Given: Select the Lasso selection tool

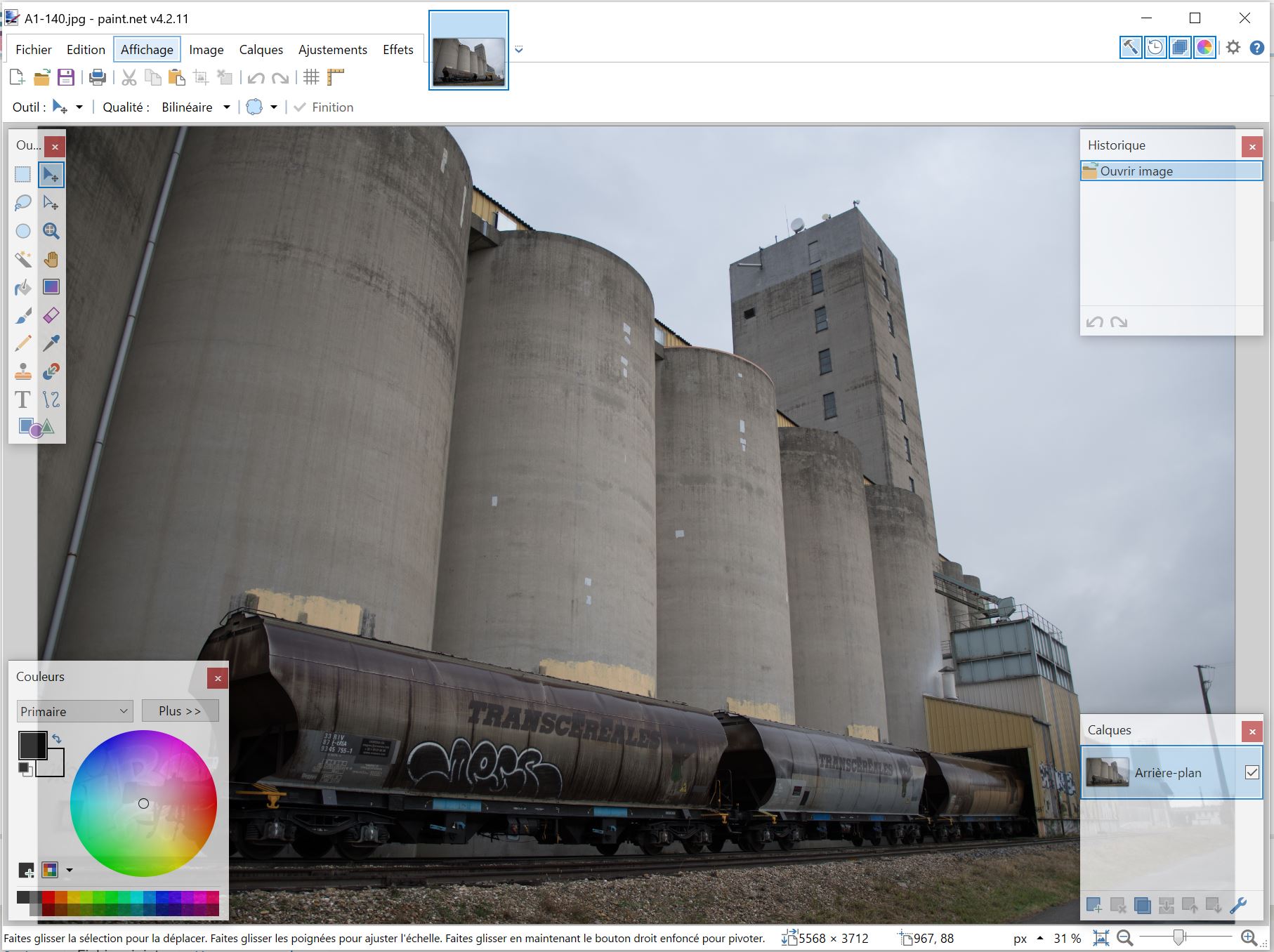Looking at the screenshot, I should (23, 203).
